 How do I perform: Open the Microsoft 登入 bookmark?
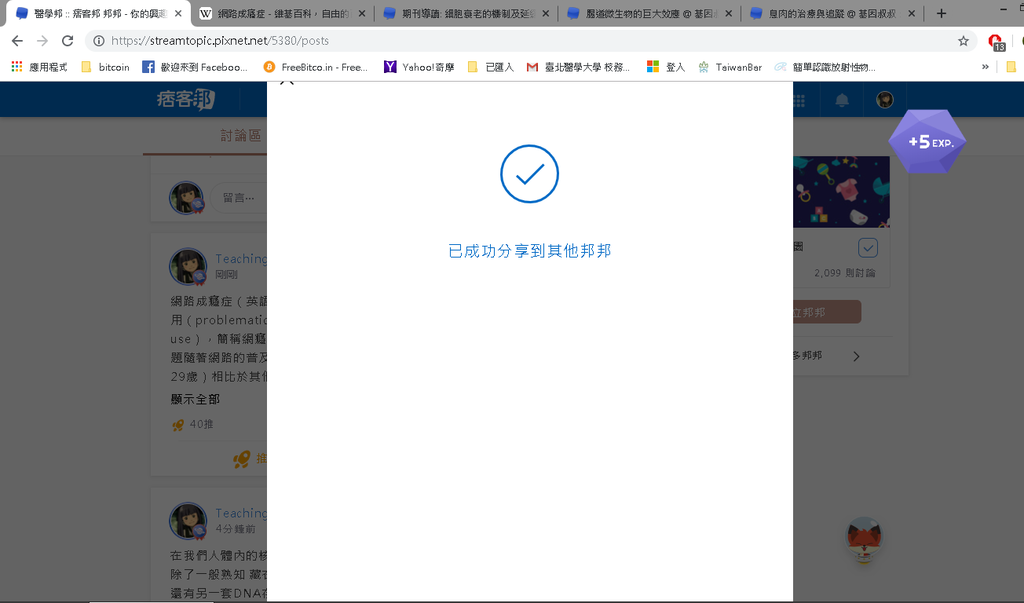[x=665, y=67]
